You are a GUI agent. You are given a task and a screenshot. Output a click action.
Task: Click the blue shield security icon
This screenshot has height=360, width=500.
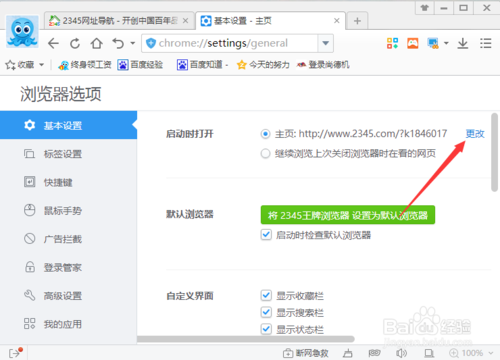tap(151, 43)
